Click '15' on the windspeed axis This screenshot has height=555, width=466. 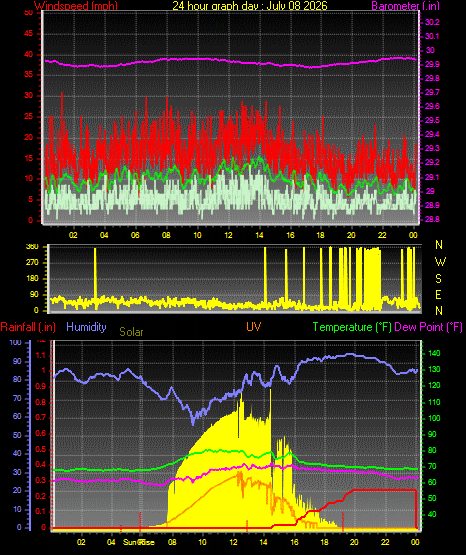[x=28, y=158]
